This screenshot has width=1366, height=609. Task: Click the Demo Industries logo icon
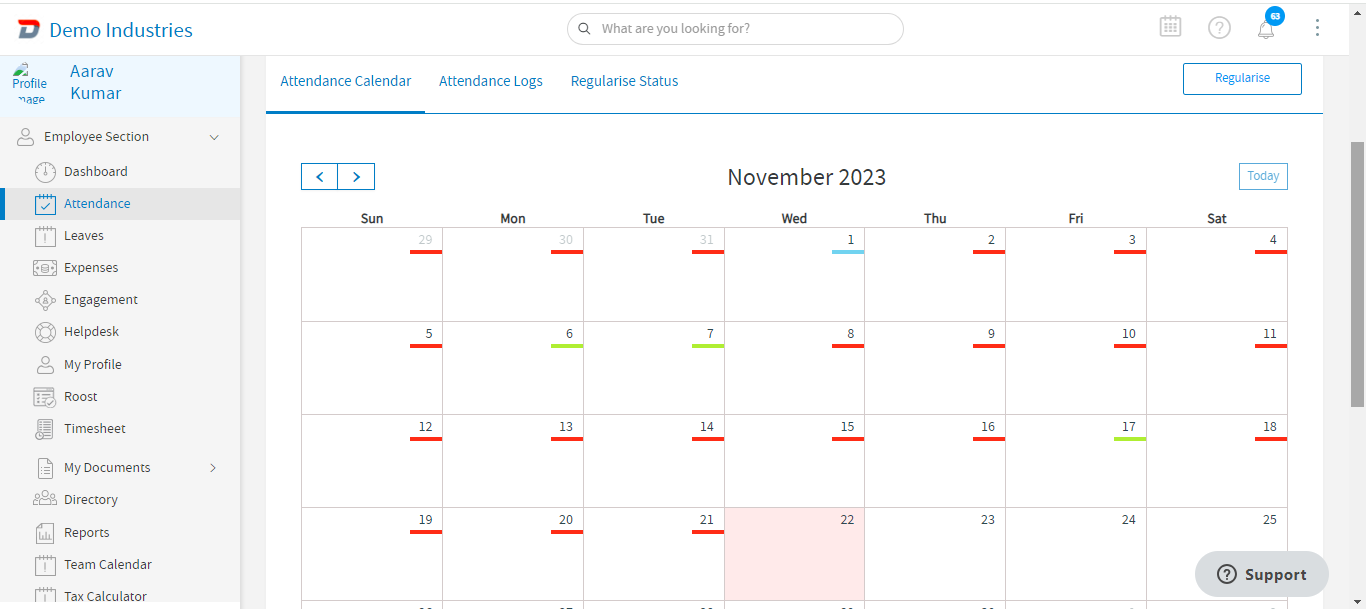coord(29,30)
